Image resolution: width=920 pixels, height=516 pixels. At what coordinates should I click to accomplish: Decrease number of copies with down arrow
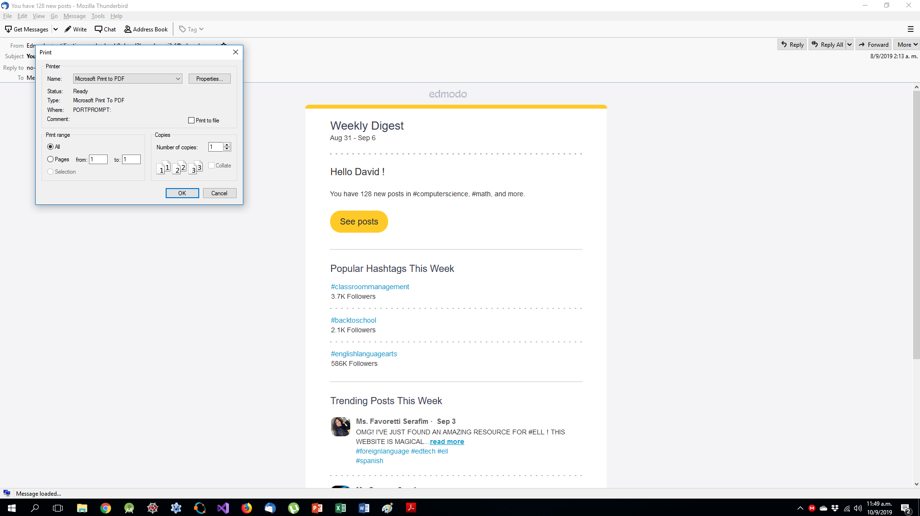227,149
